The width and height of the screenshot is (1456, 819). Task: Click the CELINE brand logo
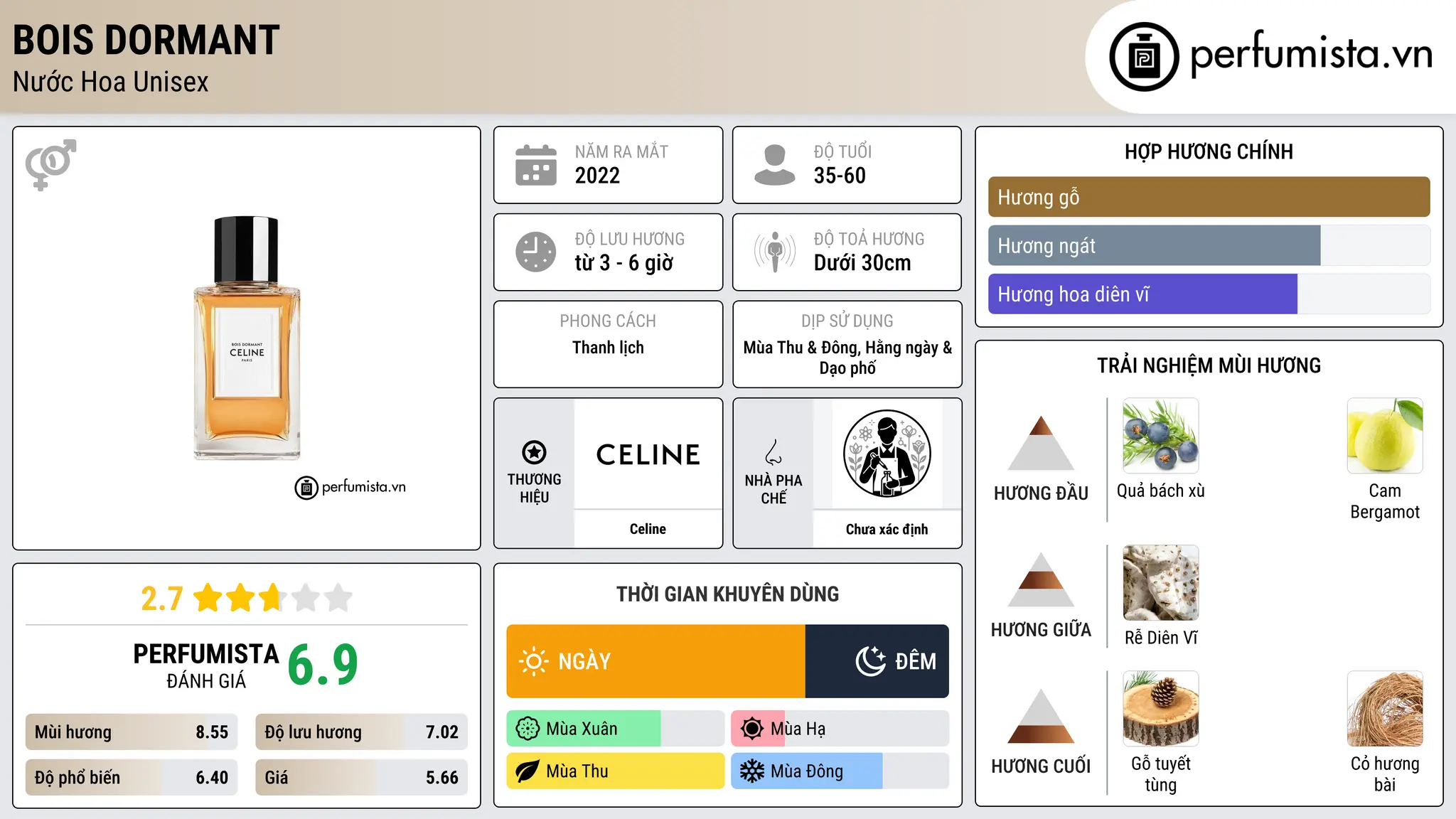(648, 455)
